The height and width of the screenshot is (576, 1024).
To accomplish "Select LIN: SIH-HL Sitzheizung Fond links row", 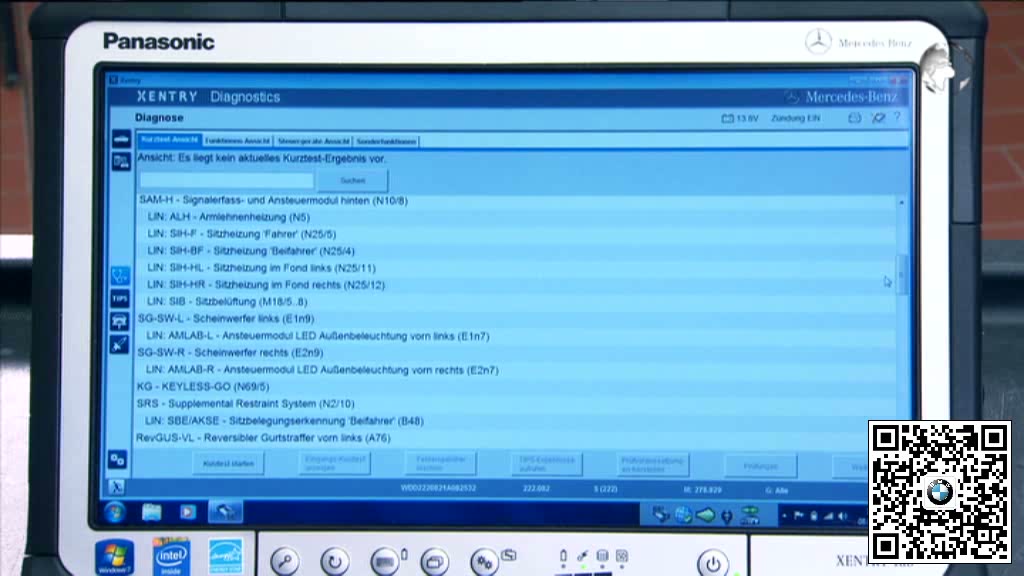I will [516, 268].
